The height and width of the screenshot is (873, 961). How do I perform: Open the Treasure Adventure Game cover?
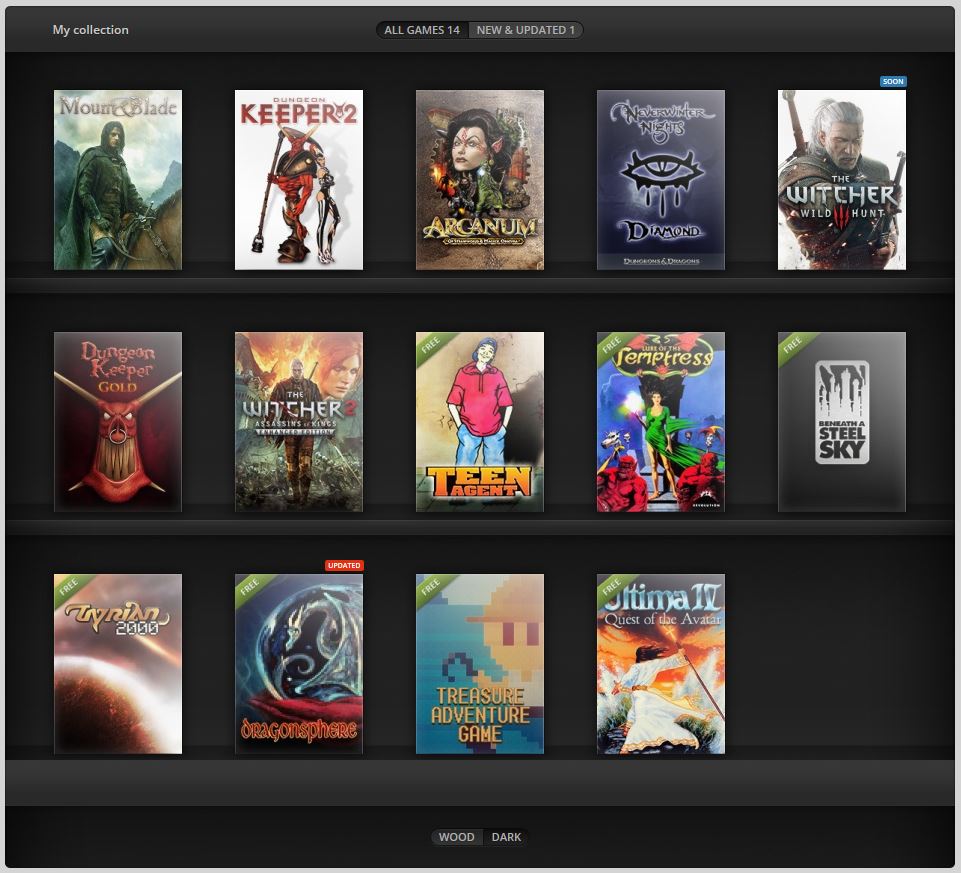[480, 664]
